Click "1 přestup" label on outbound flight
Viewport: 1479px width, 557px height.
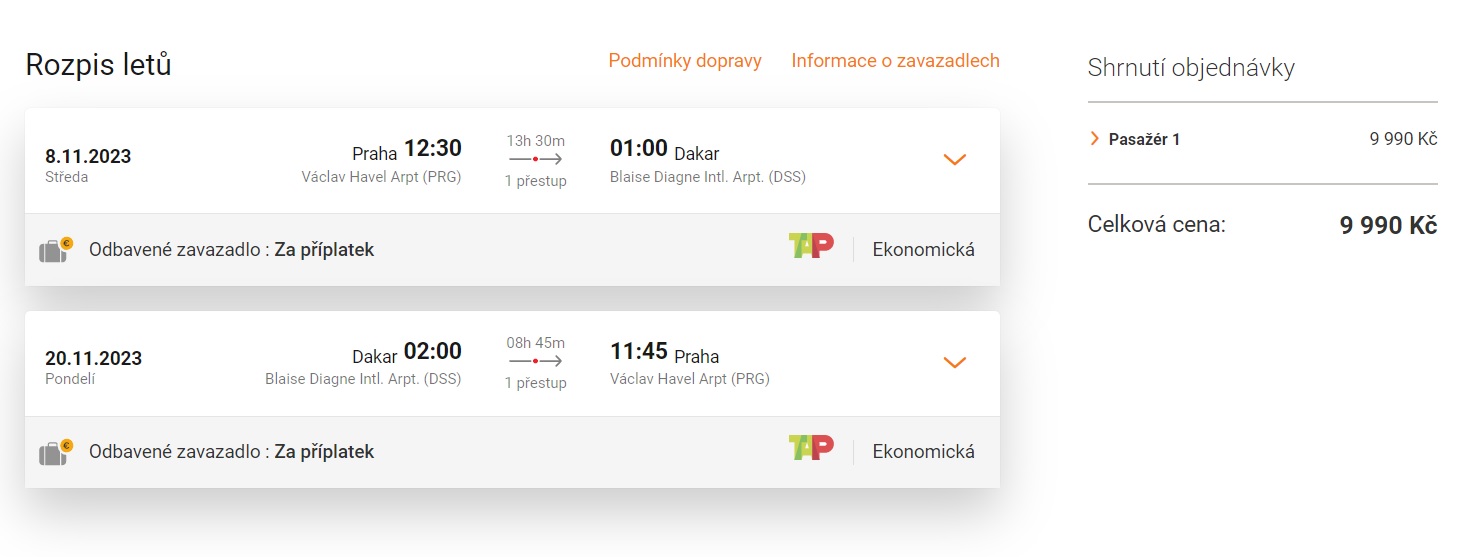pyautogui.click(x=535, y=181)
